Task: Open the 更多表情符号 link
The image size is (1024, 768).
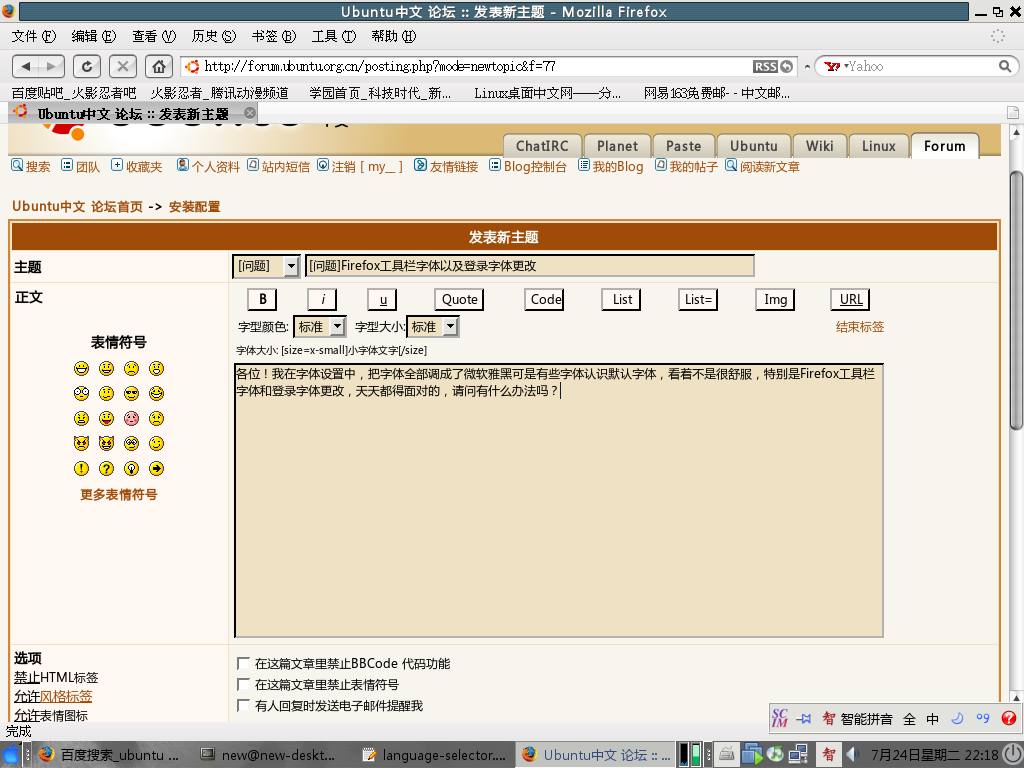Action: [118, 494]
